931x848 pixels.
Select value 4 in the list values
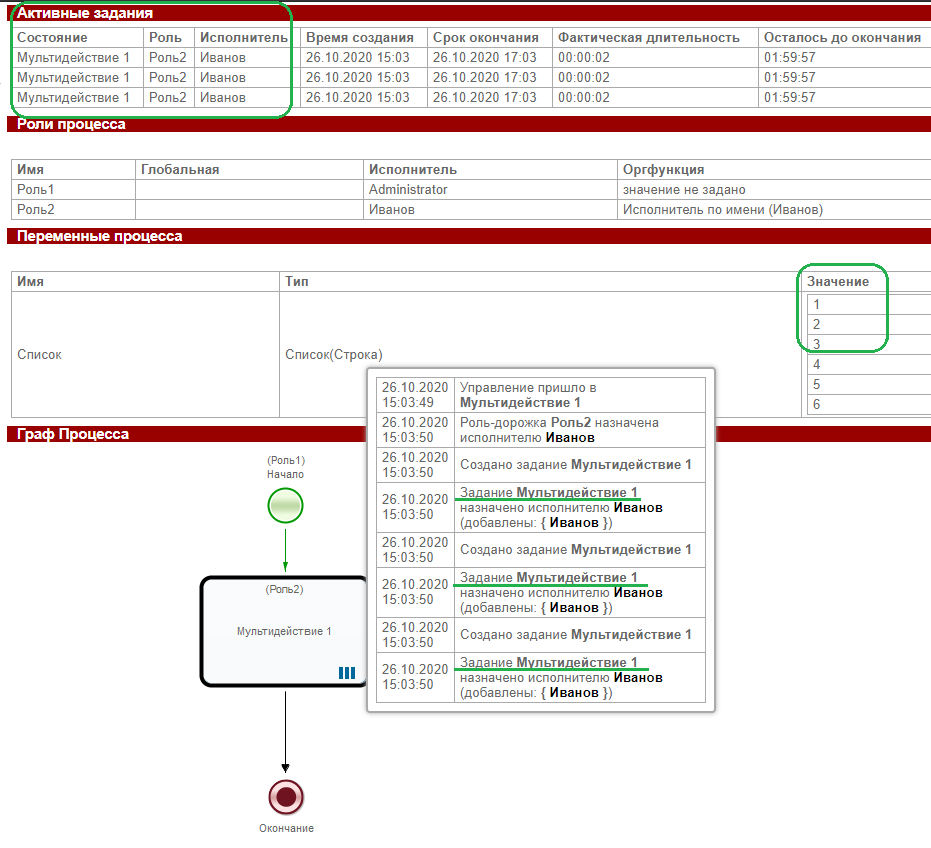(x=869, y=364)
